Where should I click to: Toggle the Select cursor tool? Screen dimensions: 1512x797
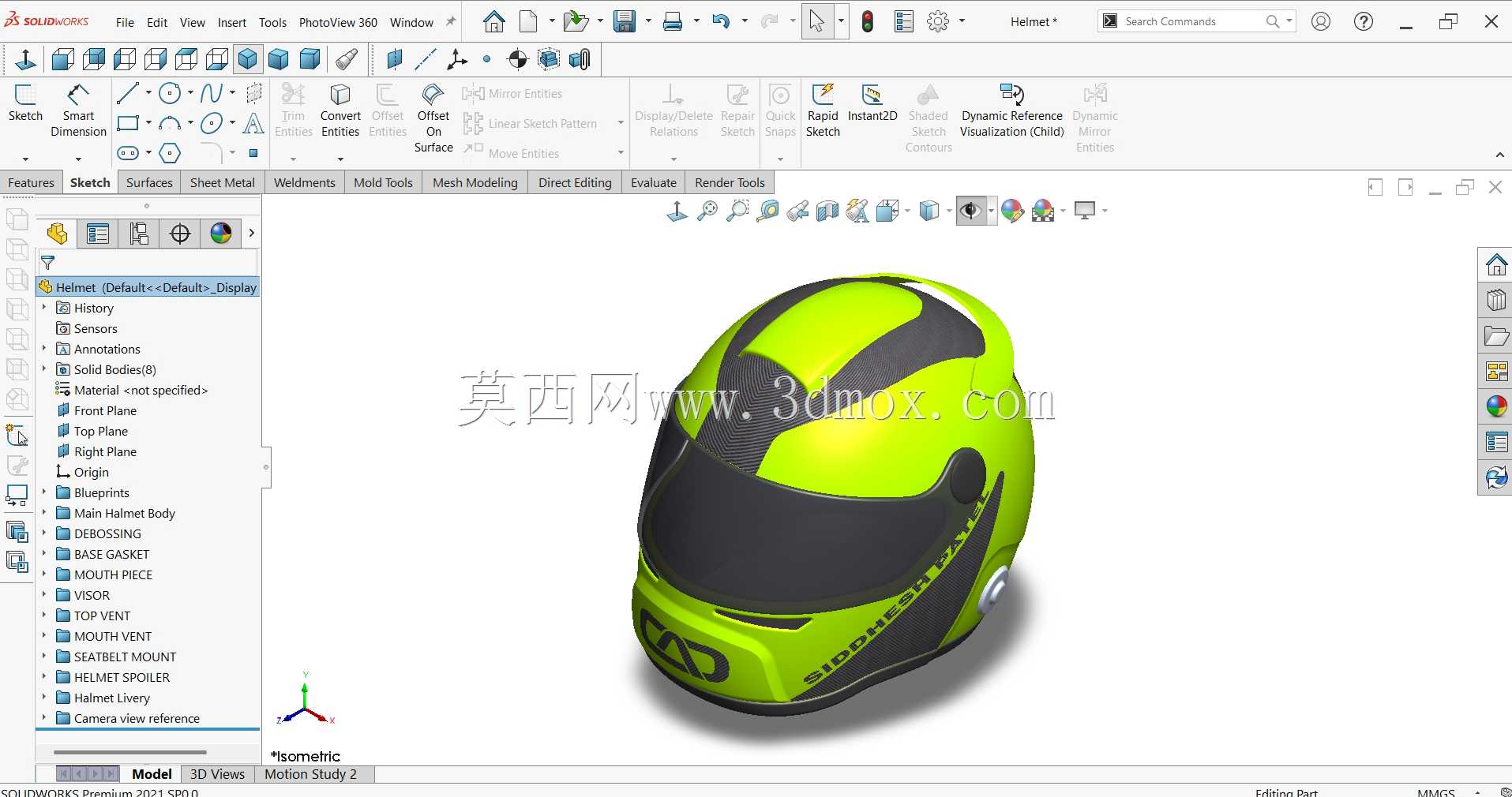point(817,21)
